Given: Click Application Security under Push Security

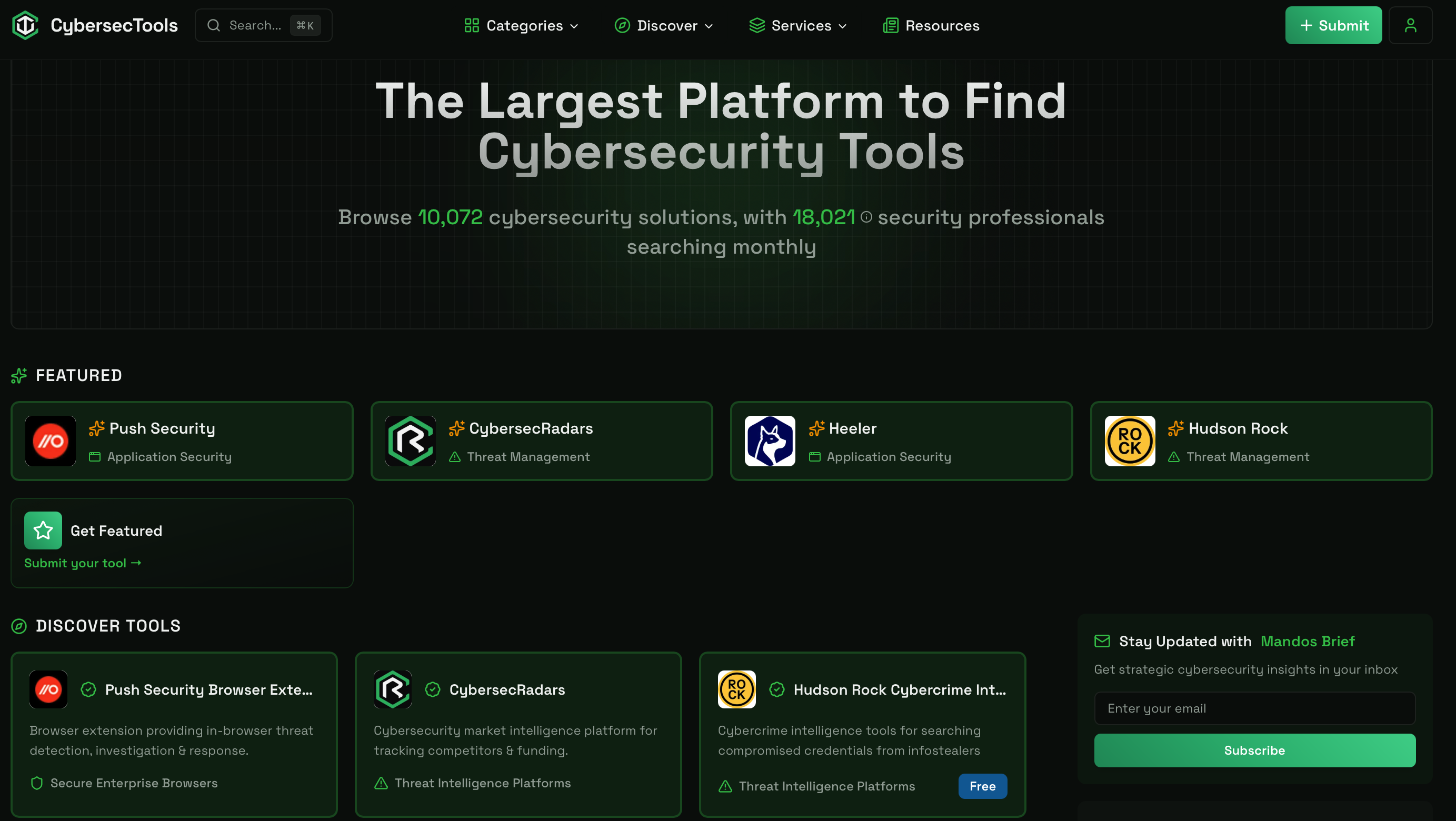Looking at the screenshot, I should [x=169, y=457].
